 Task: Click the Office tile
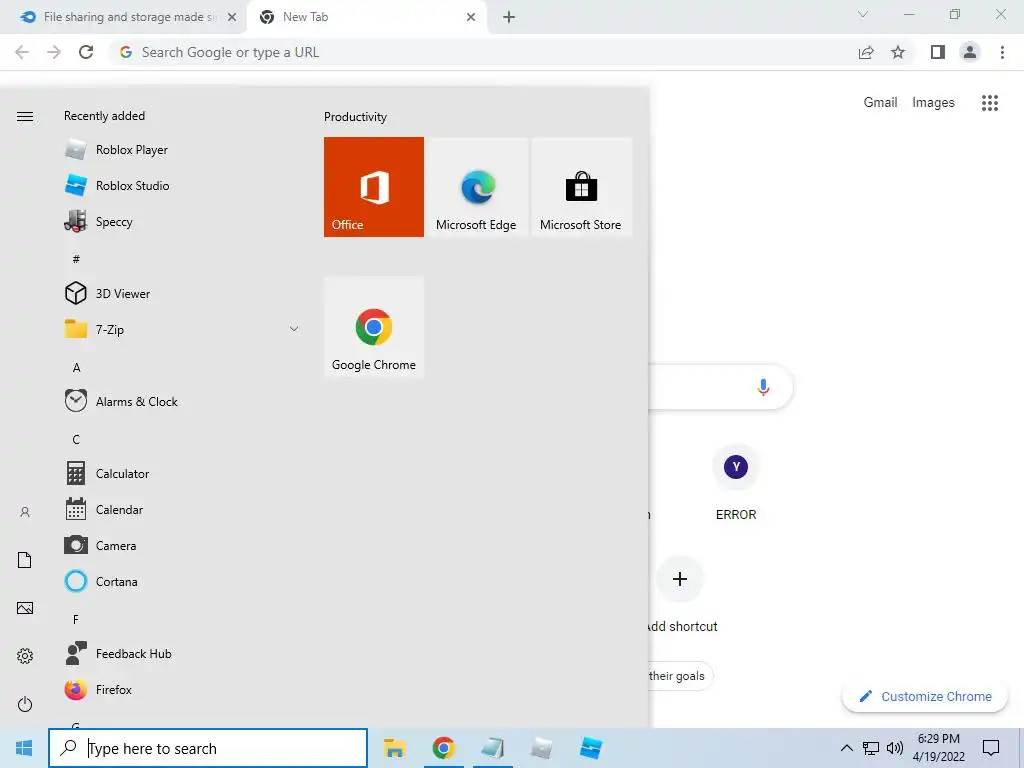click(x=374, y=187)
